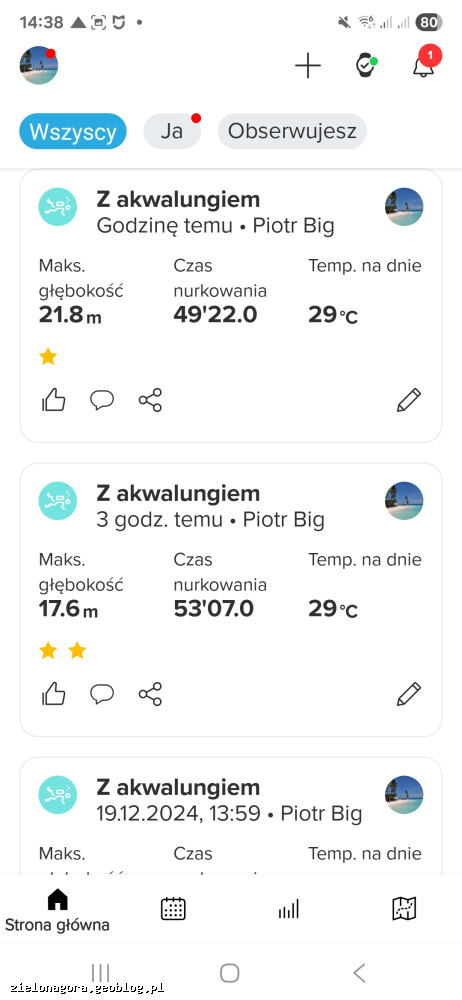The width and height of the screenshot is (462, 1000).
Task: Switch to the Ja filter tab
Action: point(172,131)
